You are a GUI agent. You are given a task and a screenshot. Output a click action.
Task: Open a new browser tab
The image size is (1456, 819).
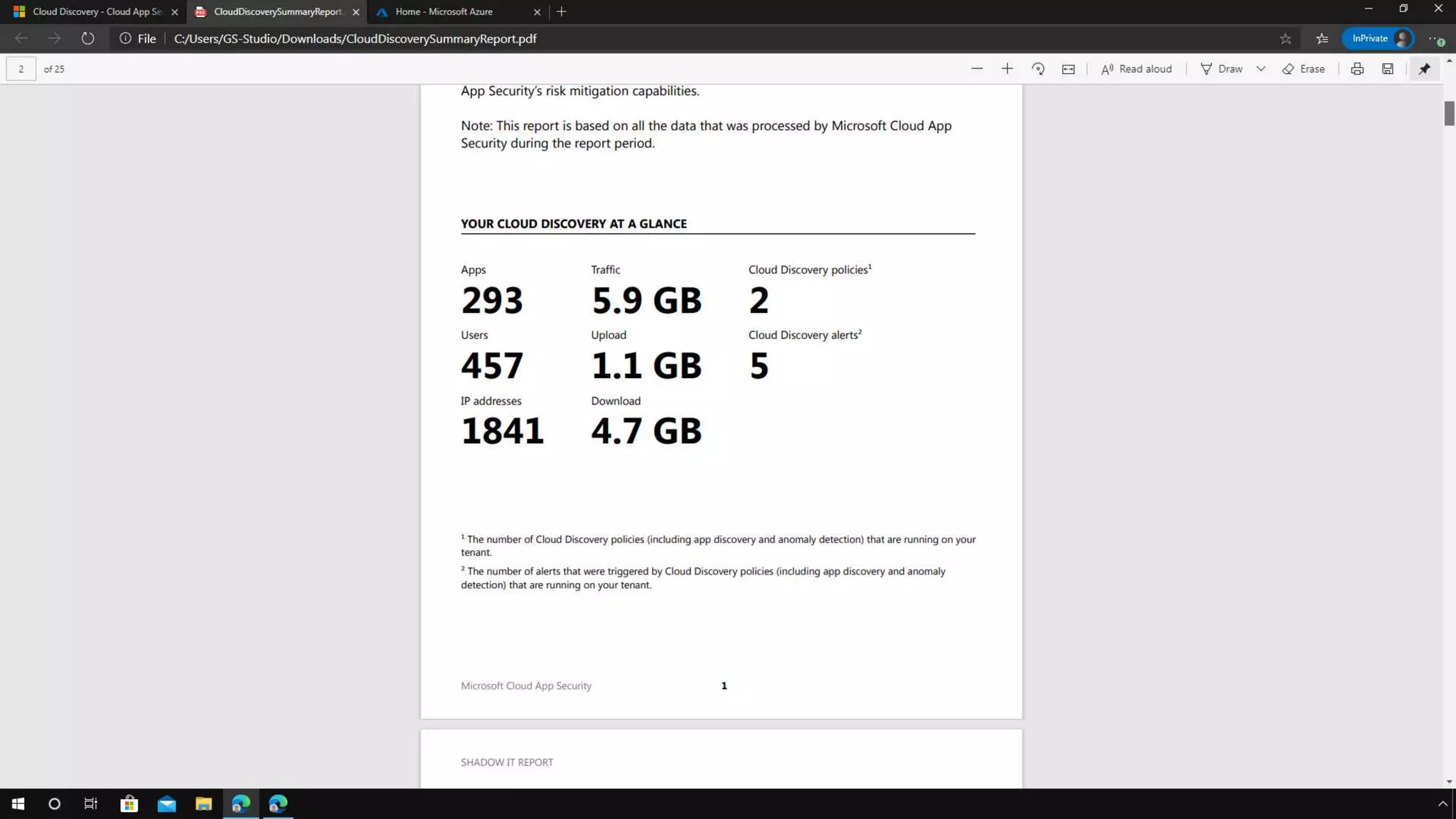pos(562,12)
